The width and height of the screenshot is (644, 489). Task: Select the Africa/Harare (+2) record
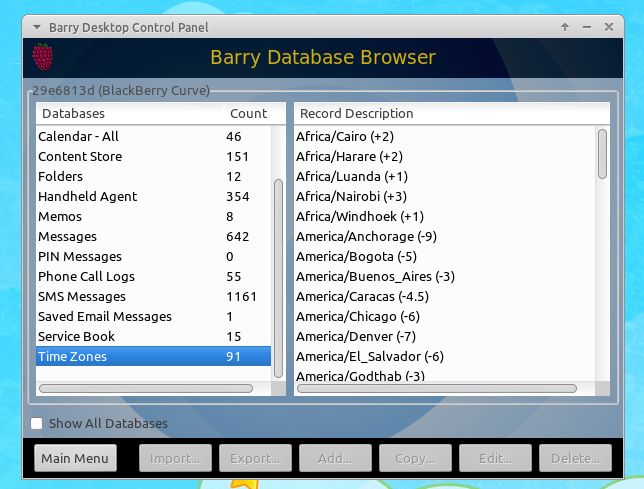tap(445, 156)
